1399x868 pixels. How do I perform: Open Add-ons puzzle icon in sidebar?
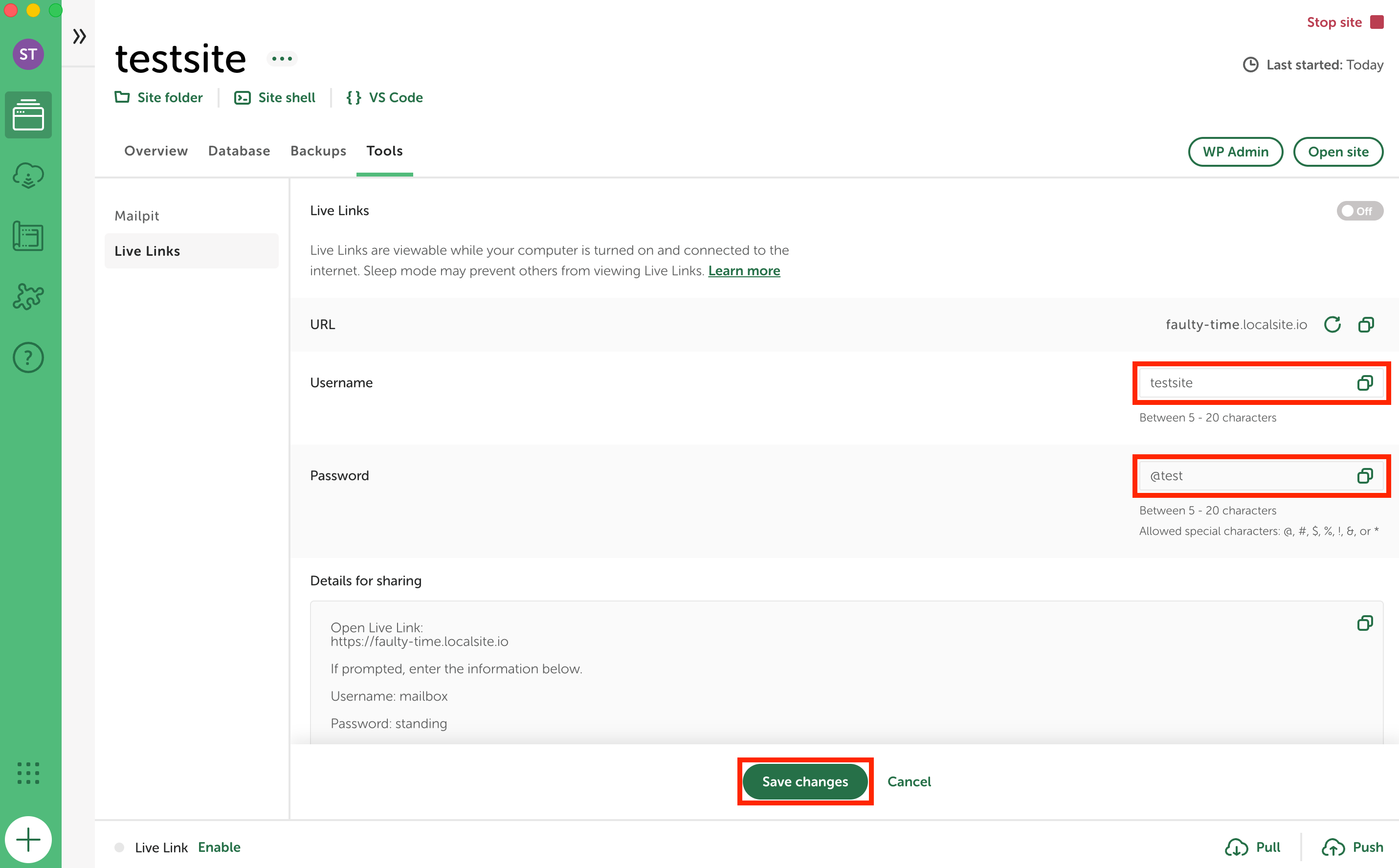[x=28, y=297]
